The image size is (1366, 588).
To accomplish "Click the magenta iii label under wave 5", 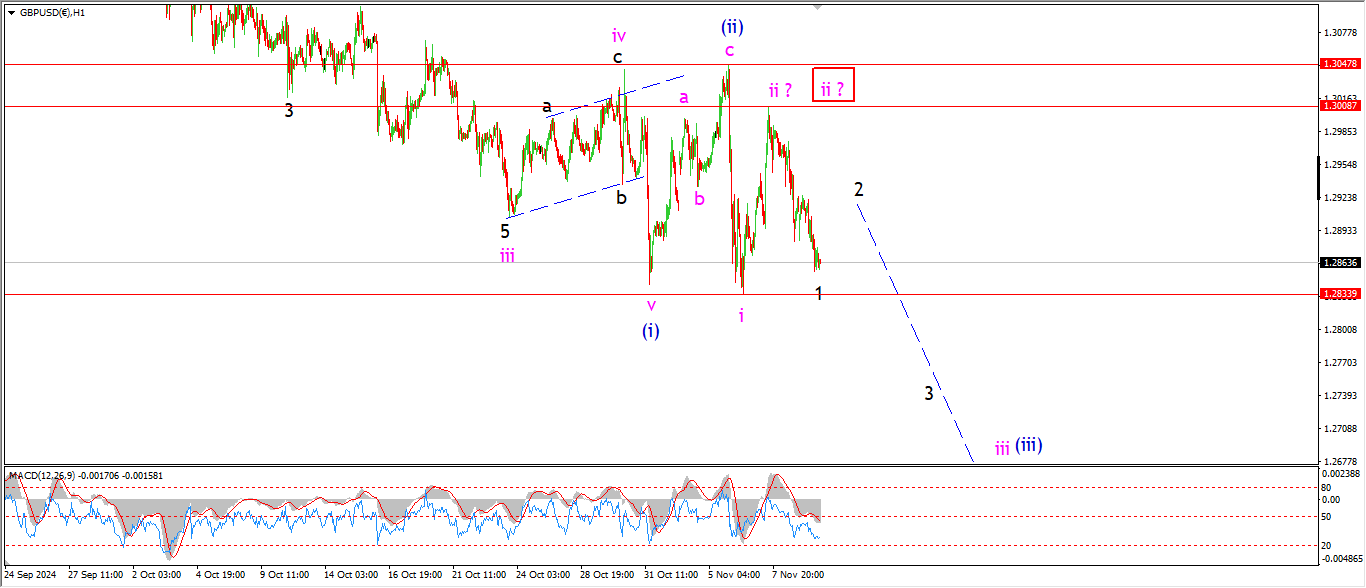I will click(x=507, y=255).
